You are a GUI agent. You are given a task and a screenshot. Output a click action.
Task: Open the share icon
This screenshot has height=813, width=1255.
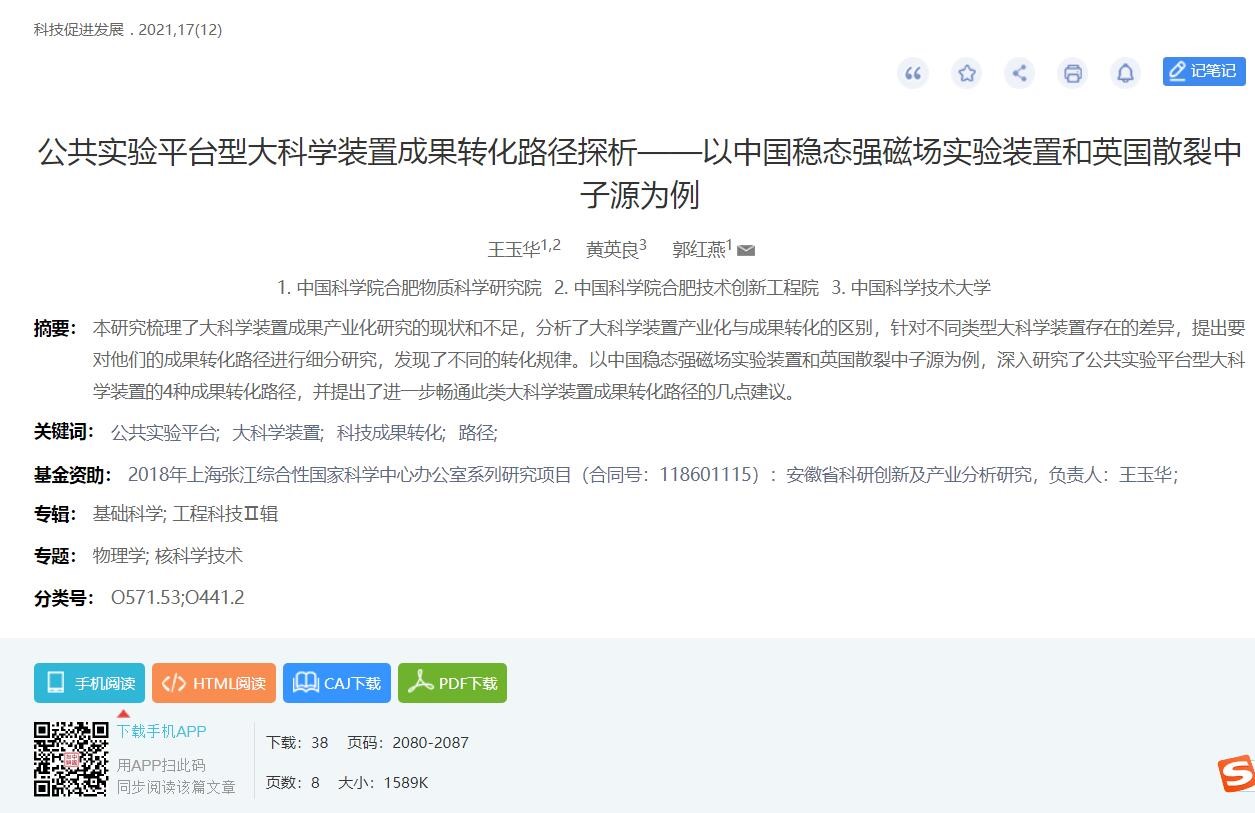[1019, 72]
